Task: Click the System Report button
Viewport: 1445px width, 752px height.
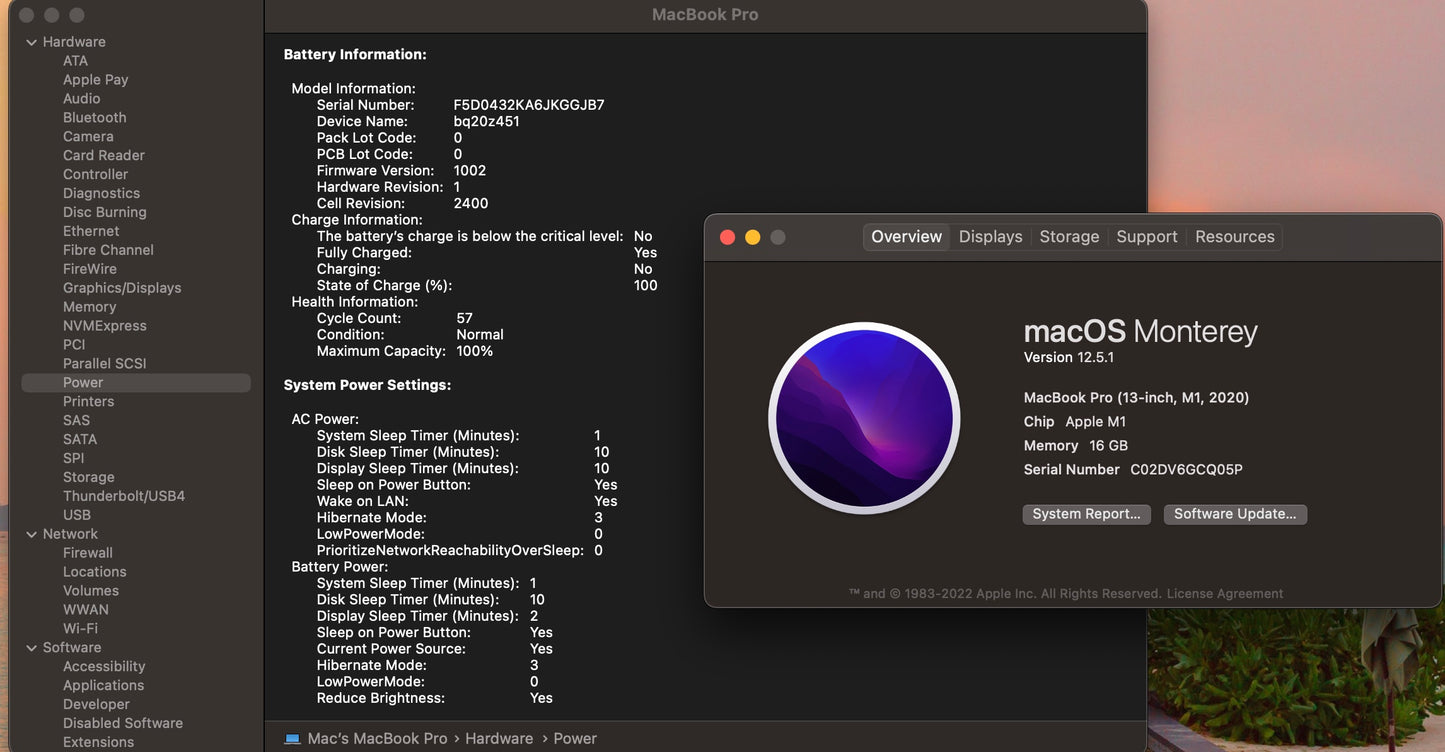Action: click(1086, 514)
